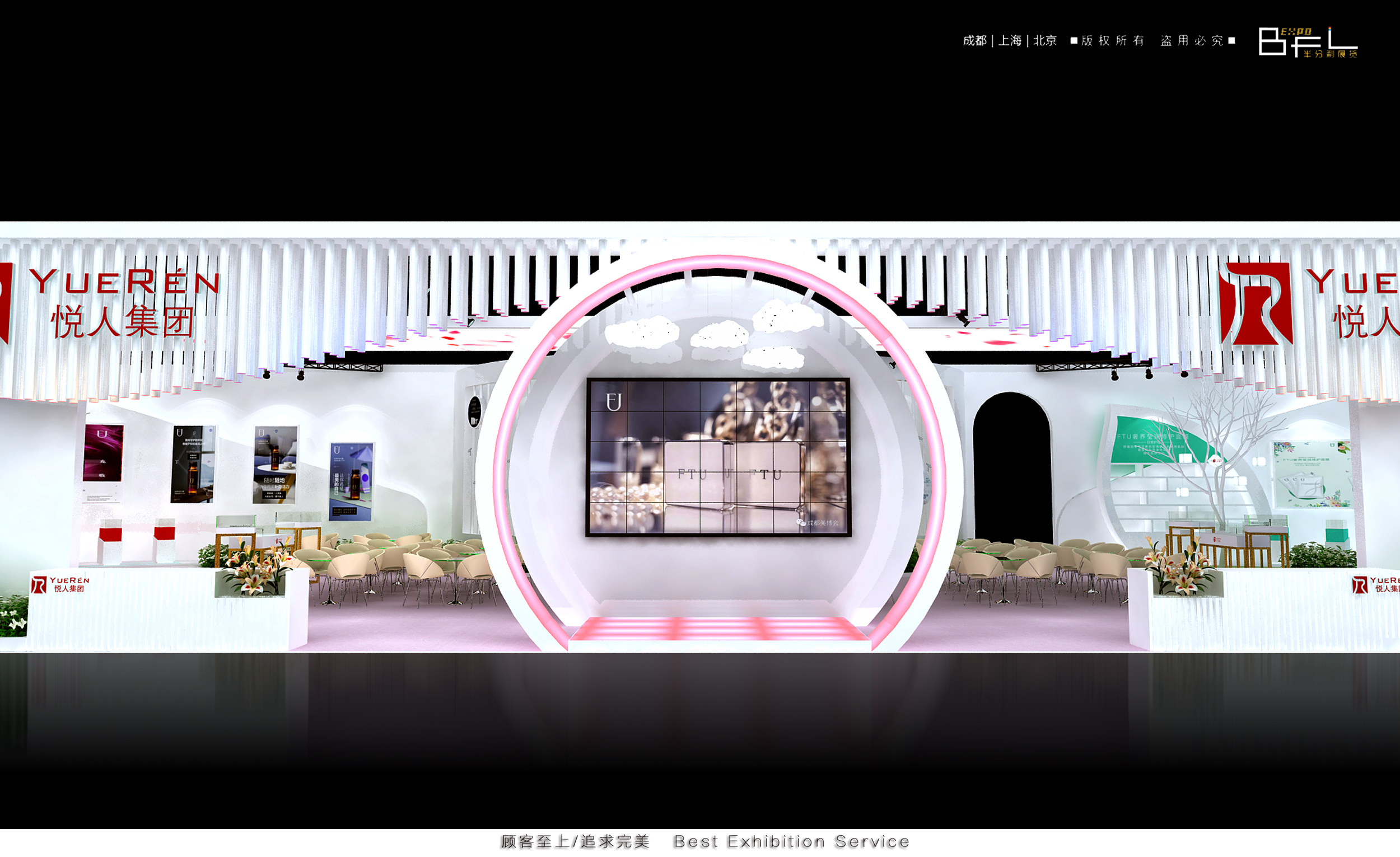Click the small YUEREN logo on the left counter
Screen dimensions: 1400x857
click(60, 584)
